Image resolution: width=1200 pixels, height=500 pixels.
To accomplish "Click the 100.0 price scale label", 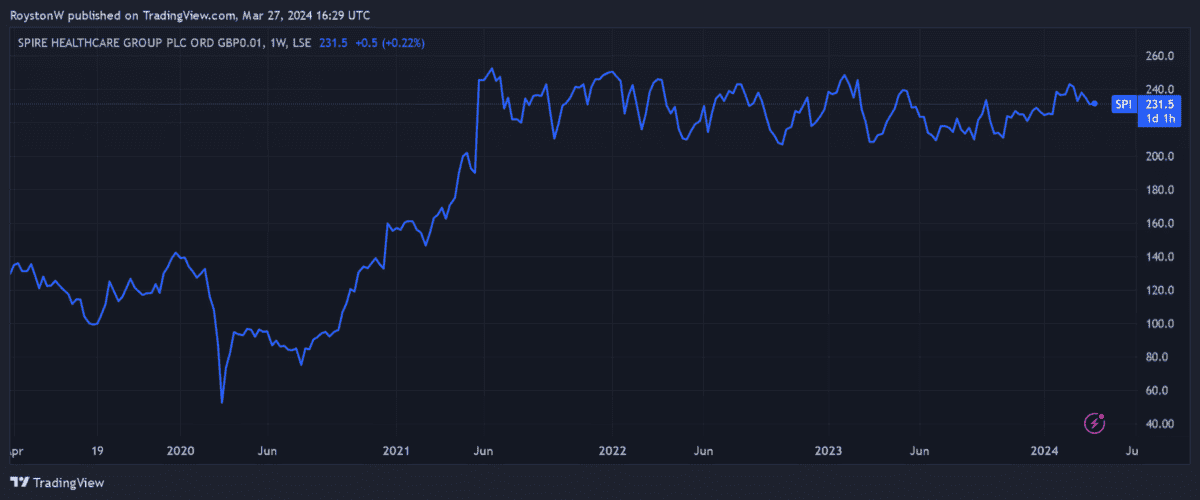I will point(1159,324).
